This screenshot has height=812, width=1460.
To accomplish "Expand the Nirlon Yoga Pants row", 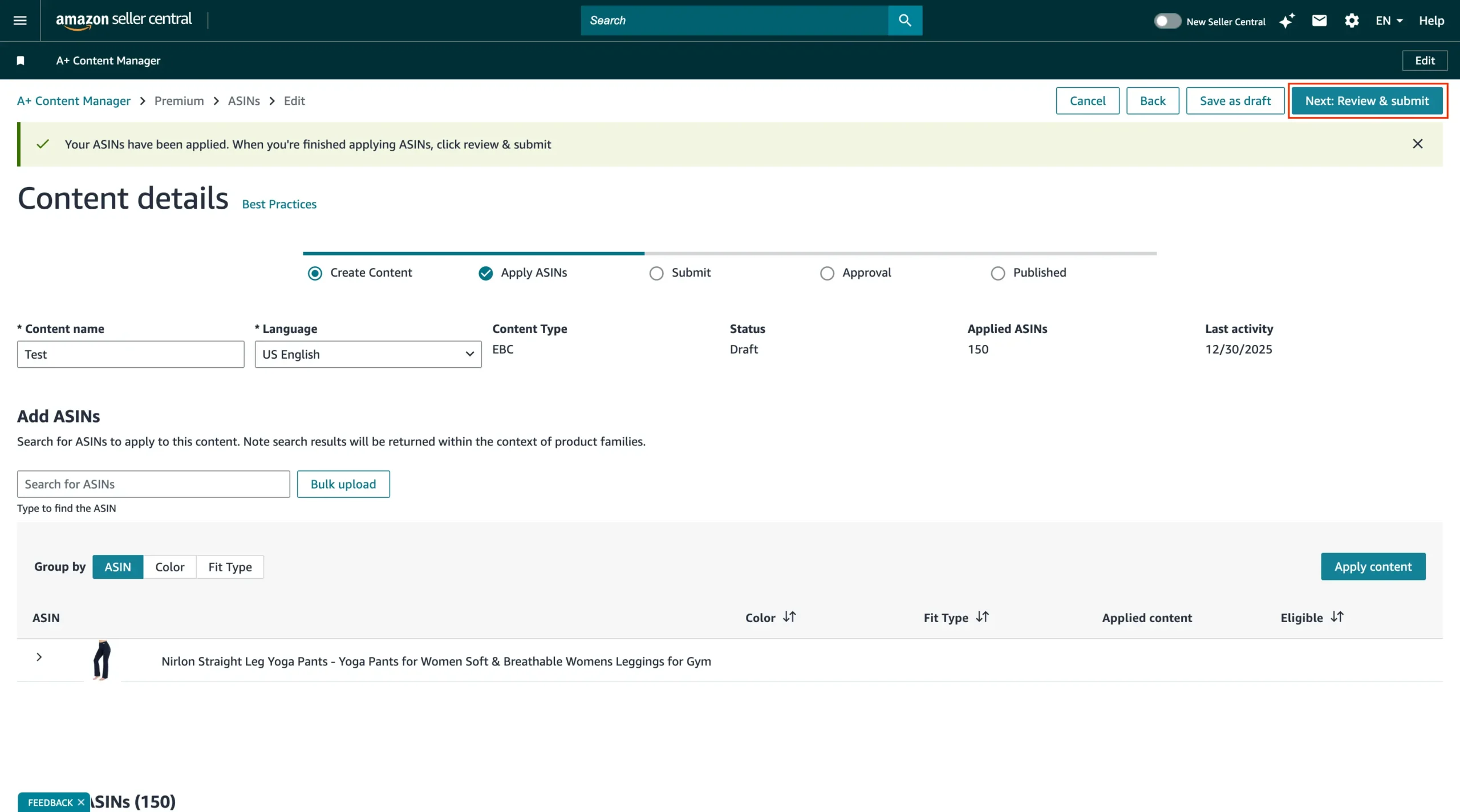I will coord(39,657).
